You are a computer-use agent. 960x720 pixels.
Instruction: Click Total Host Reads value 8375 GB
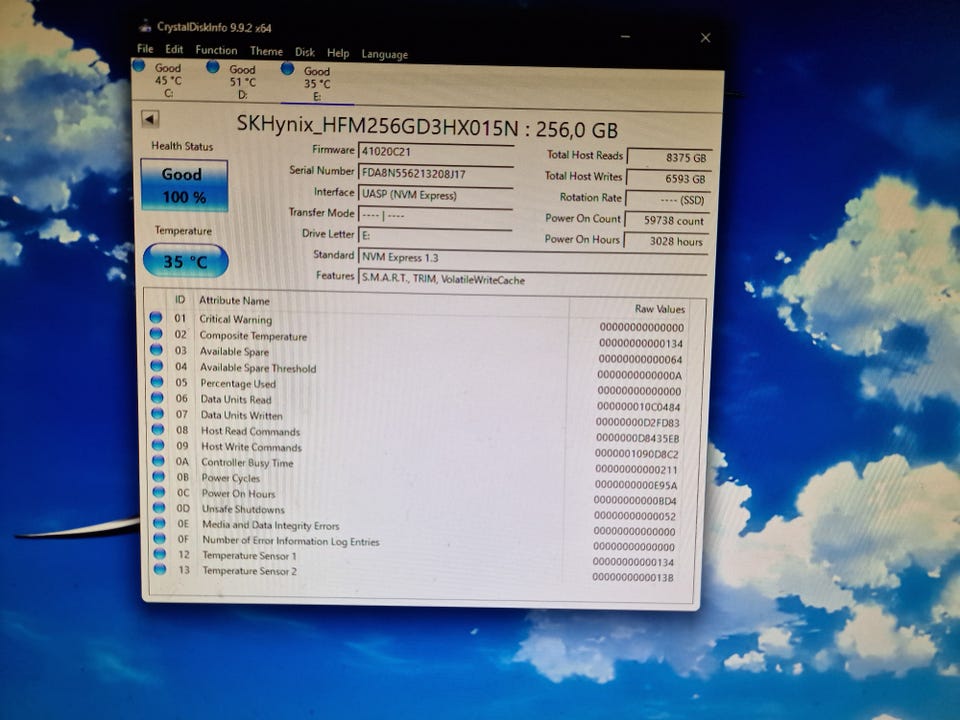(669, 157)
